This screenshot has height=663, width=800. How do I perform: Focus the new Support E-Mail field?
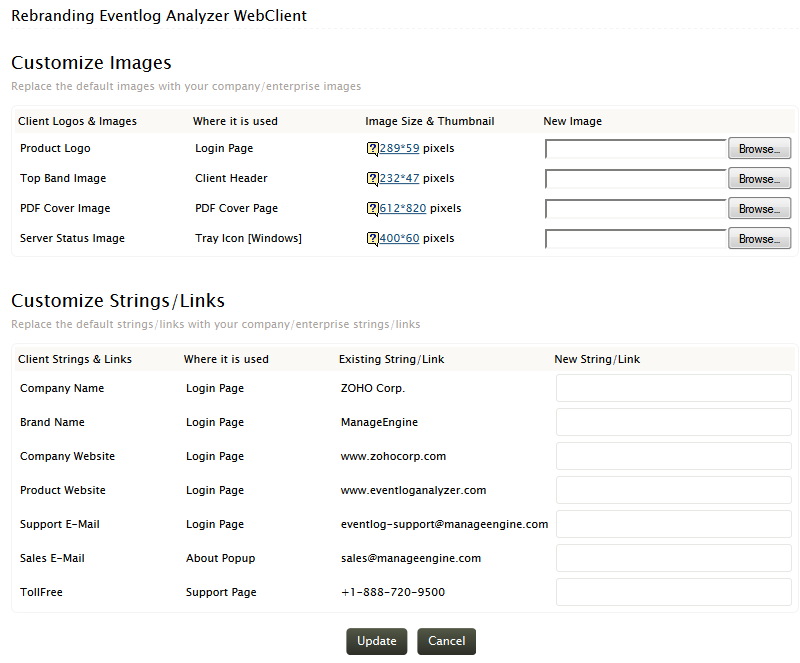click(x=673, y=524)
